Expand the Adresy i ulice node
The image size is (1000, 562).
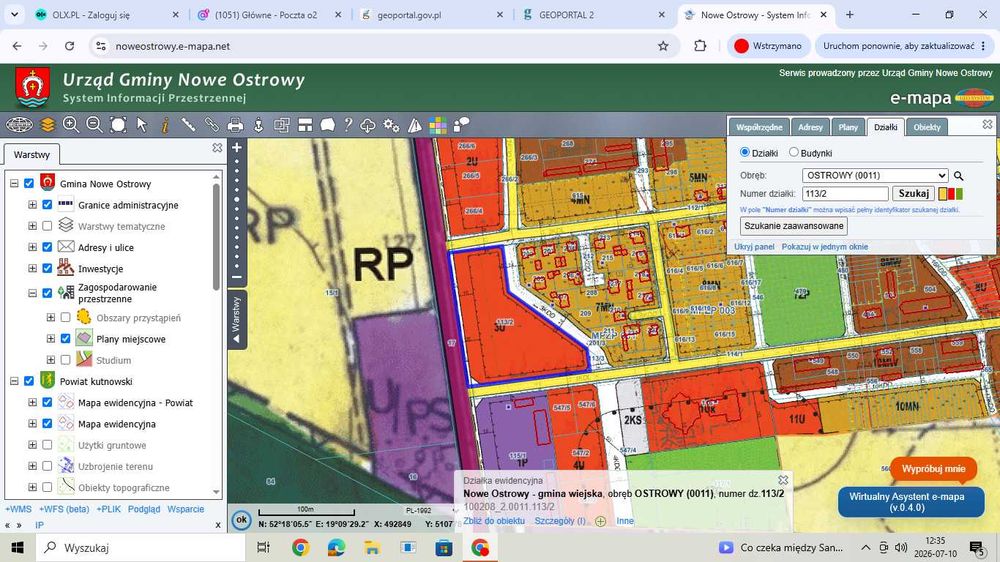[x=33, y=247]
